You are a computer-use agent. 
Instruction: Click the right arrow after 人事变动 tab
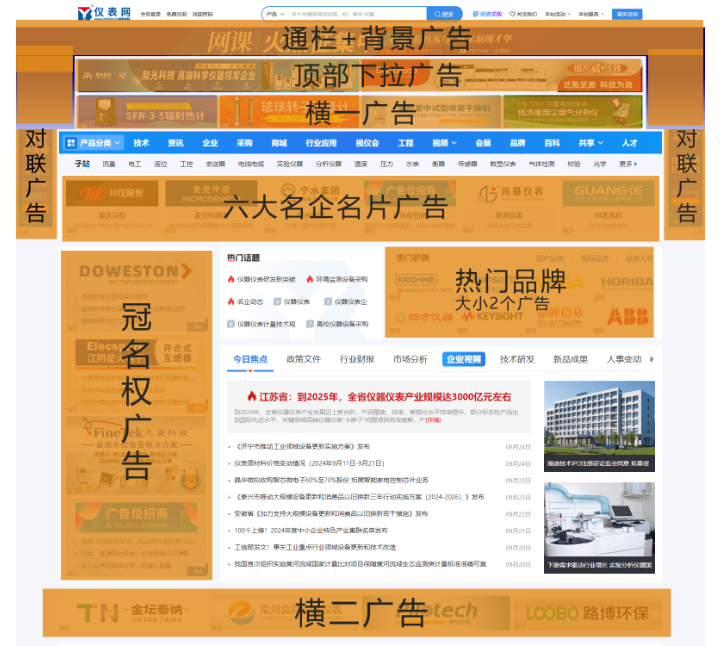(652, 359)
